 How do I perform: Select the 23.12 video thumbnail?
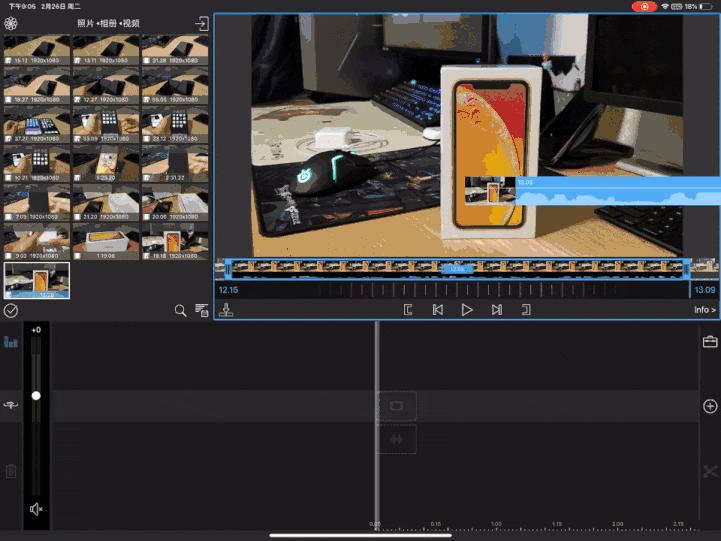(175, 125)
